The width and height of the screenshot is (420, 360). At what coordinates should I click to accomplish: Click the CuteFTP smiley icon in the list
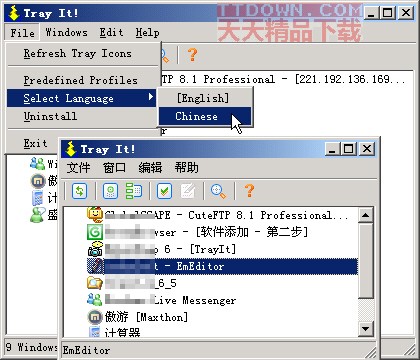95,215
